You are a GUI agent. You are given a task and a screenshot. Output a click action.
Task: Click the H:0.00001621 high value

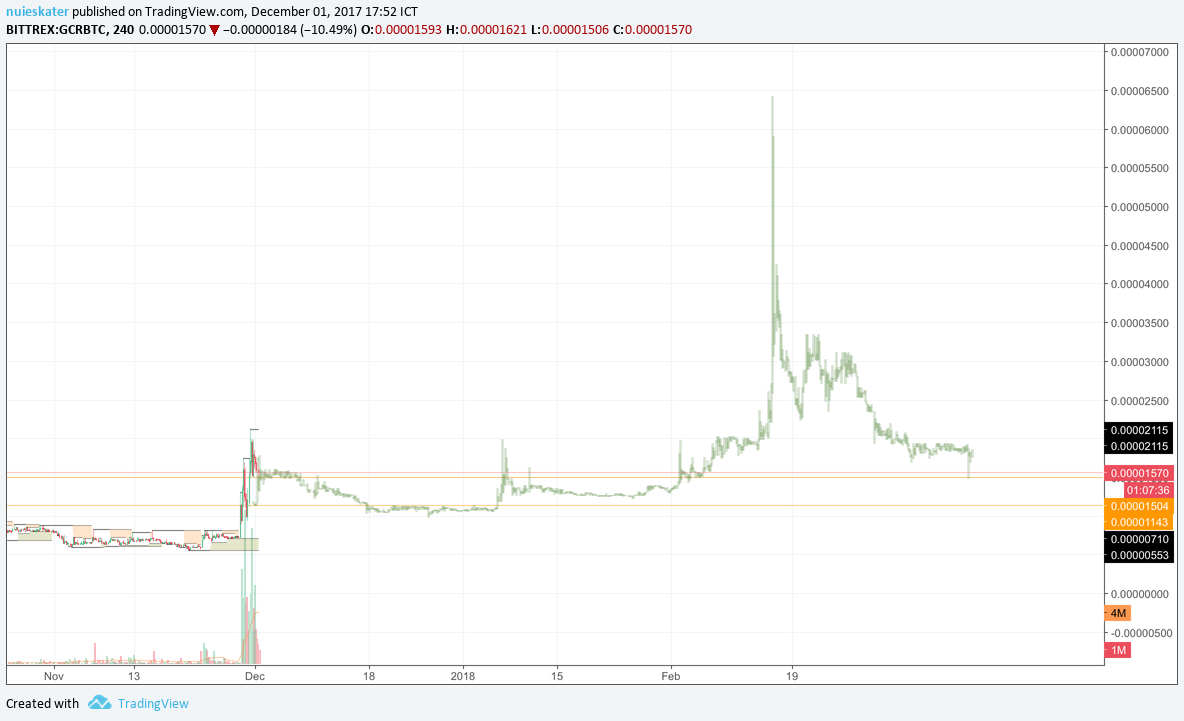pyautogui.click(x=486, y=29)
